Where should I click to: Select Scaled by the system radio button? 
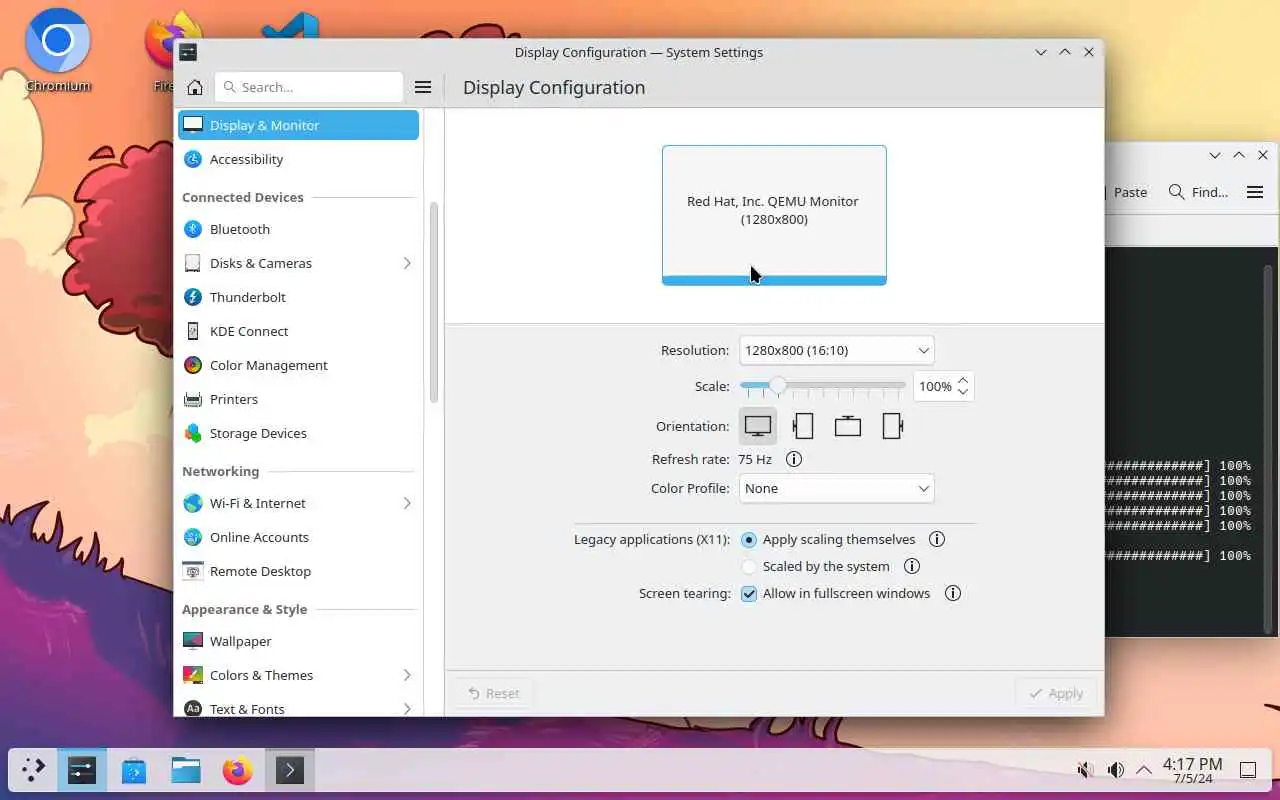749,566
